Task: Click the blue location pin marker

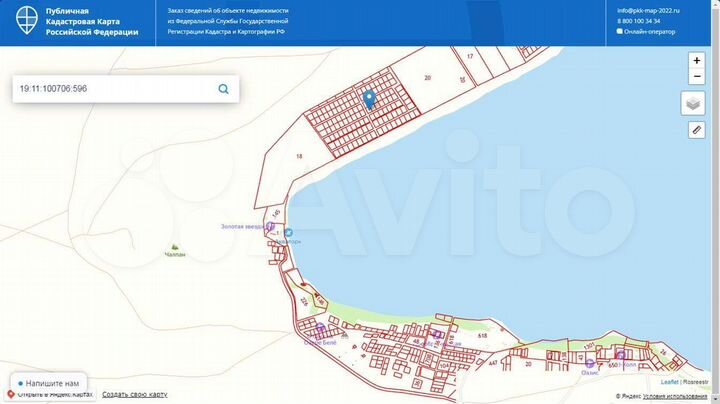Action: [369, 100]
